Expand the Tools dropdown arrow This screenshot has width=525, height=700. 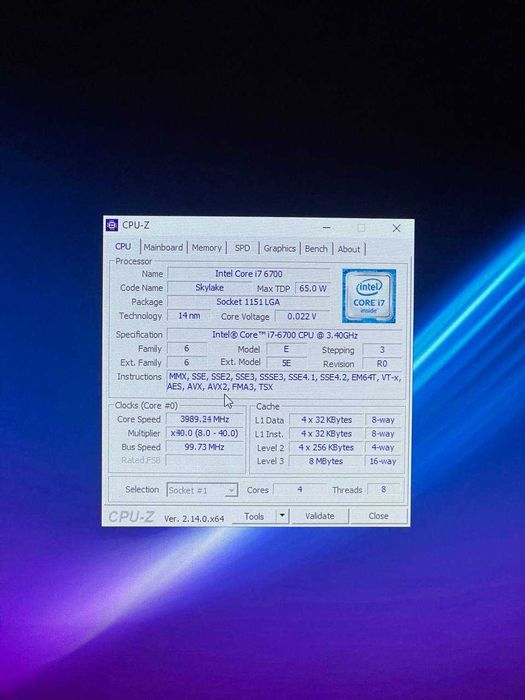coord(282,516)
